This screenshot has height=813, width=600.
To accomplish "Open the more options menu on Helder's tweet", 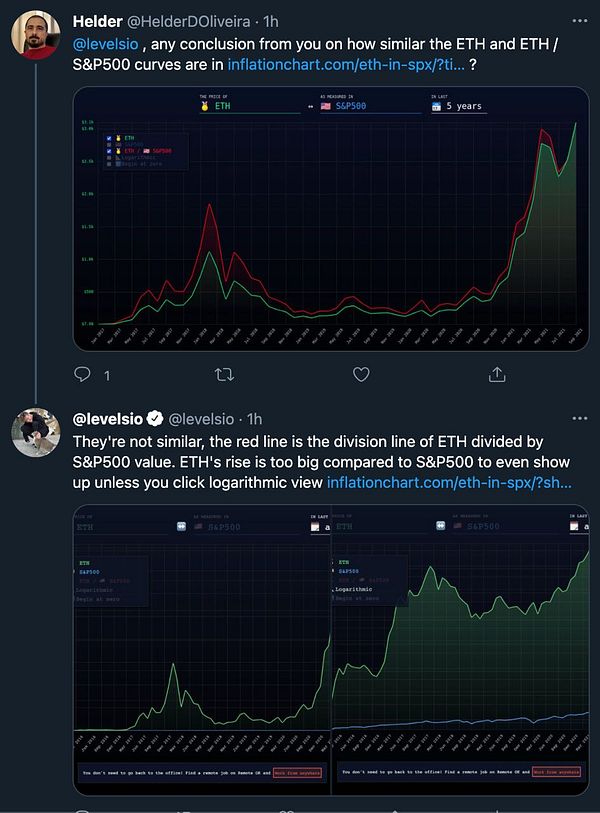I will (x=579, y=21).
